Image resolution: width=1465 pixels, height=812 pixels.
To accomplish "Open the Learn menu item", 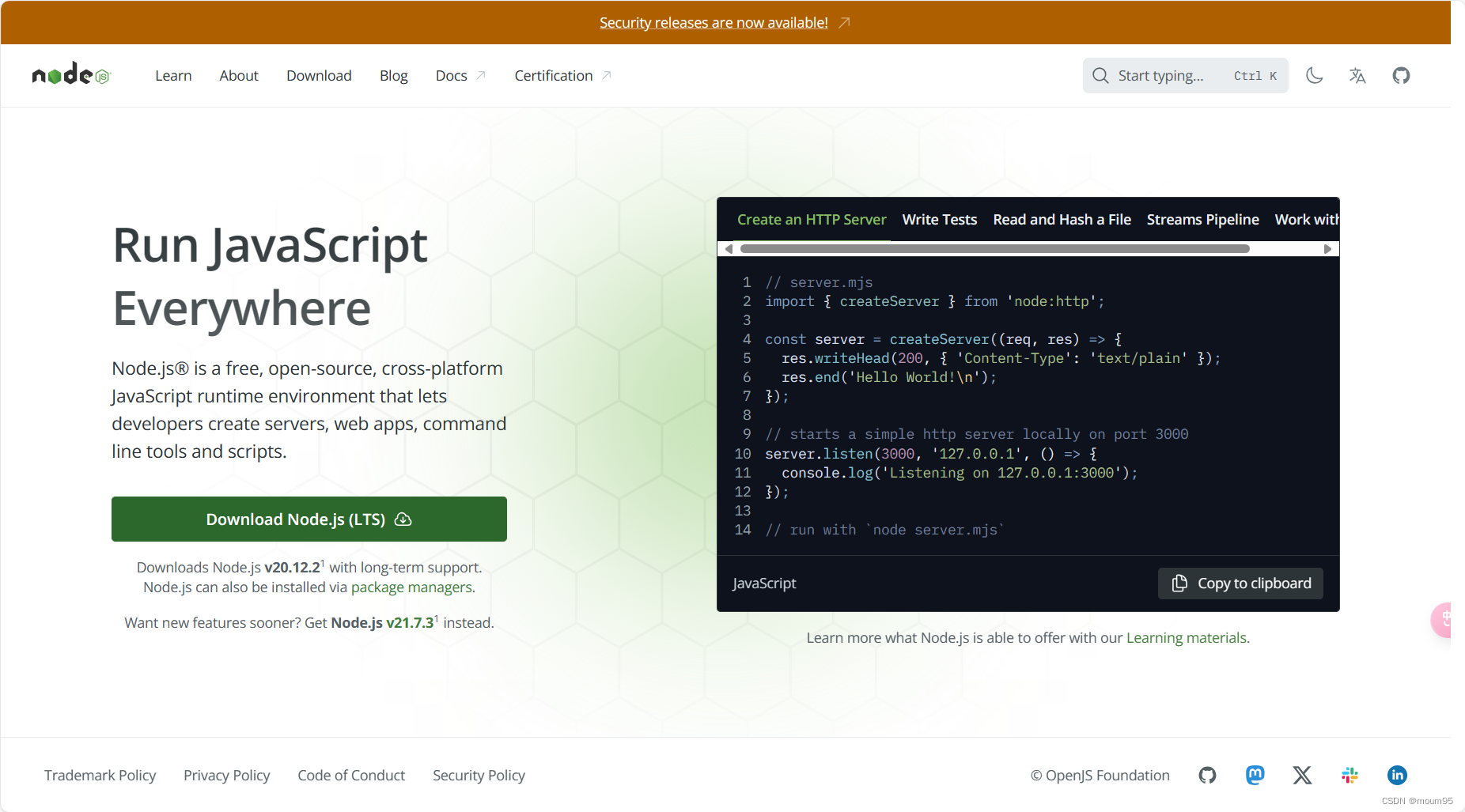I will tap(173, 75).
